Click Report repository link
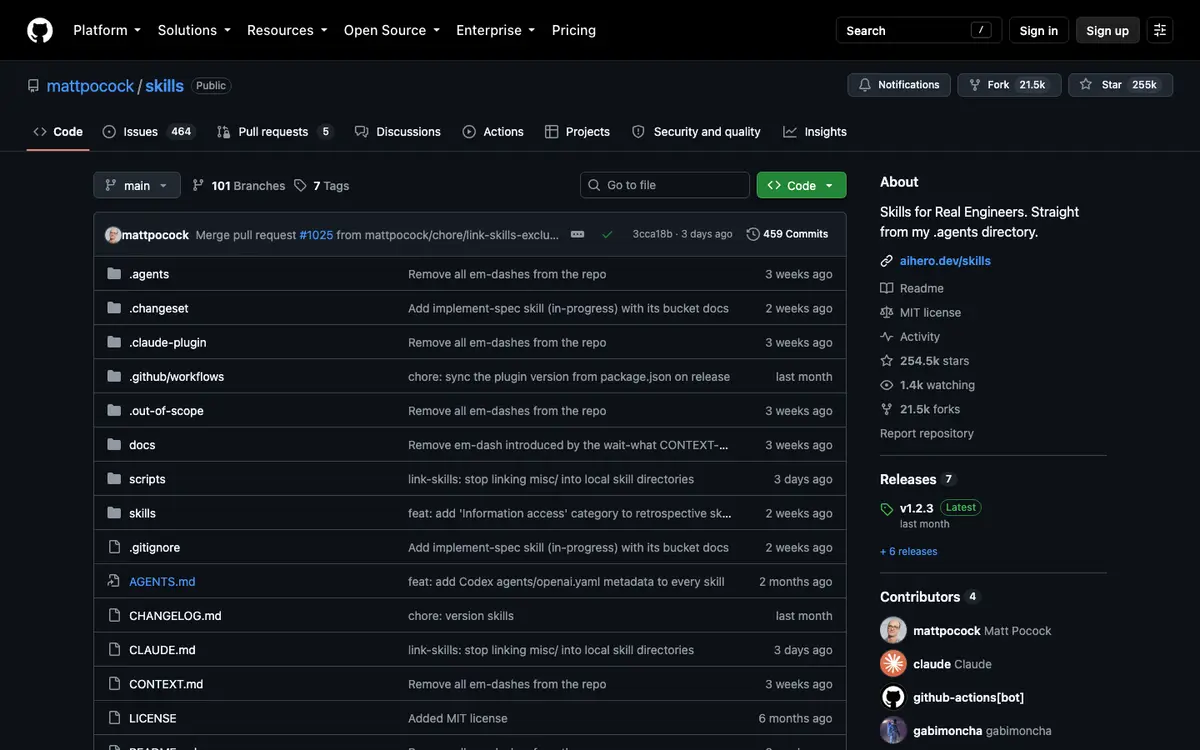Viewport: 1200px width, 750px height. pos(927,433)
